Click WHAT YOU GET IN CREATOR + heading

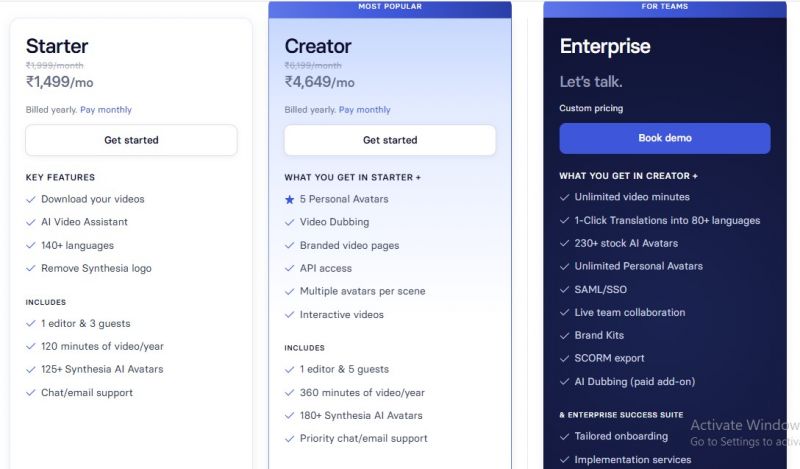click(x=629, y=176)
